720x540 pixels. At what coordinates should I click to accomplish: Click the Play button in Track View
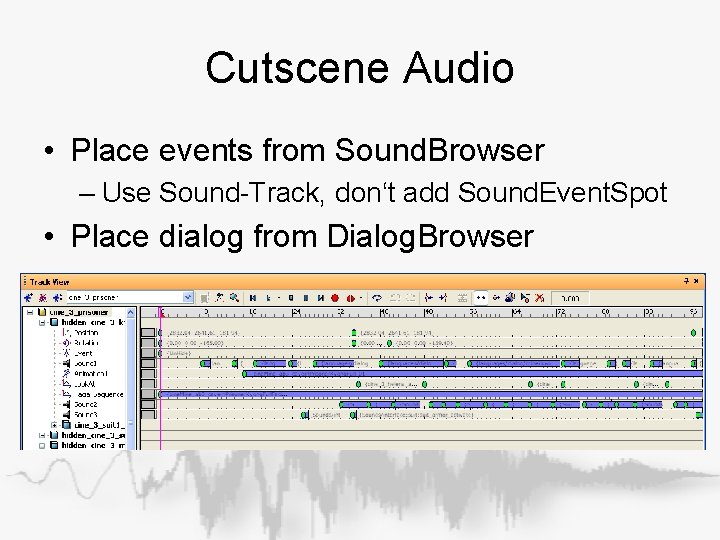tap(269, 298)
